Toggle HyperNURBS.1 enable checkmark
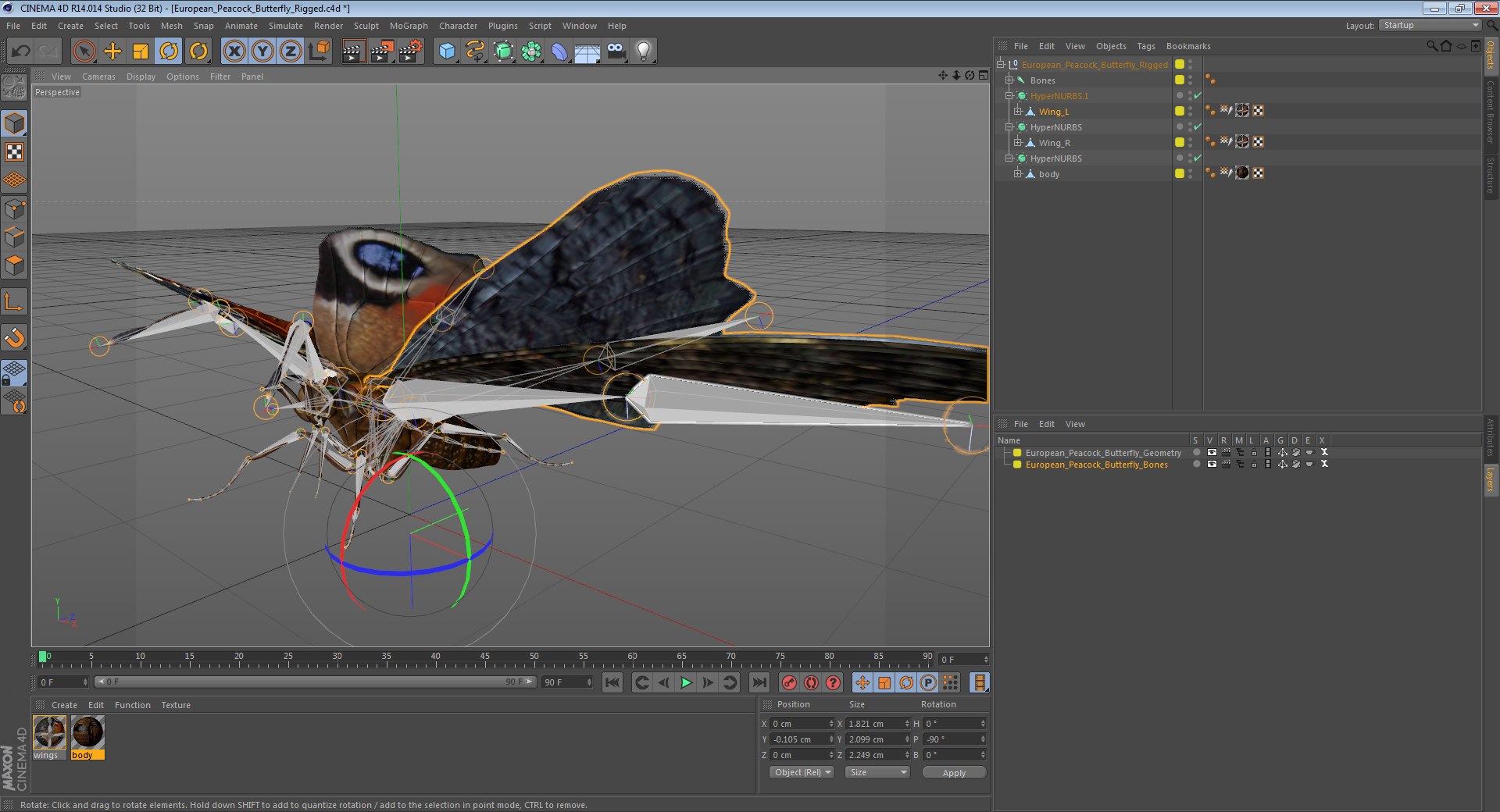Viewport: 1500px width, 812px height. point(1198,95)
